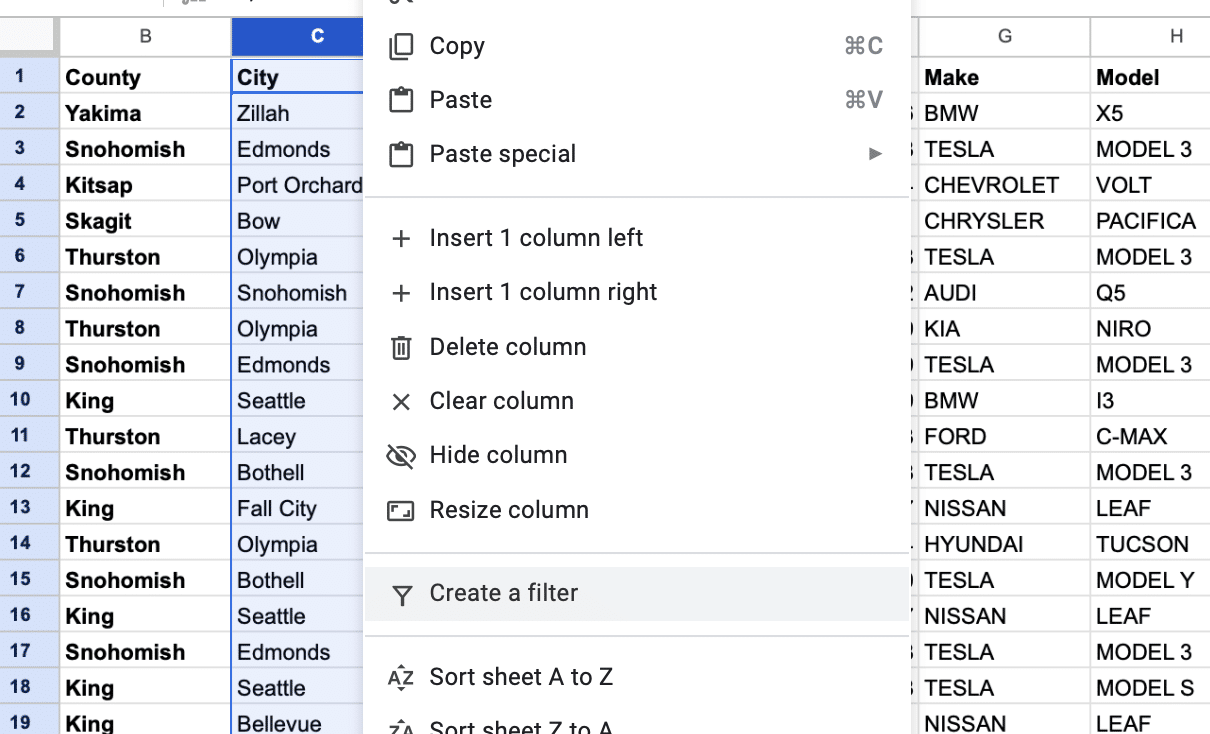Select Insert 1 column left
The width and height of the screenshot is (1210, 734).
(637, 238)
